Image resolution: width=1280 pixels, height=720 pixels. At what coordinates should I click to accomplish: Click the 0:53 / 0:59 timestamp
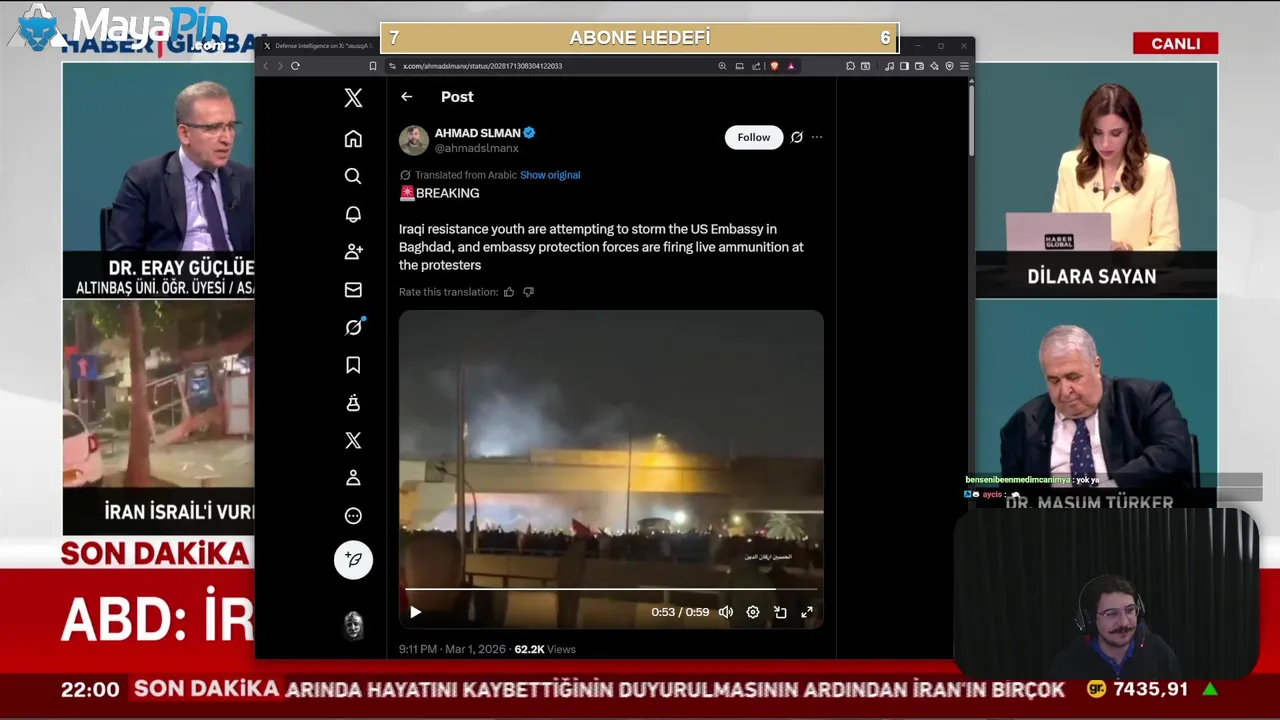[x=680, y=612]
